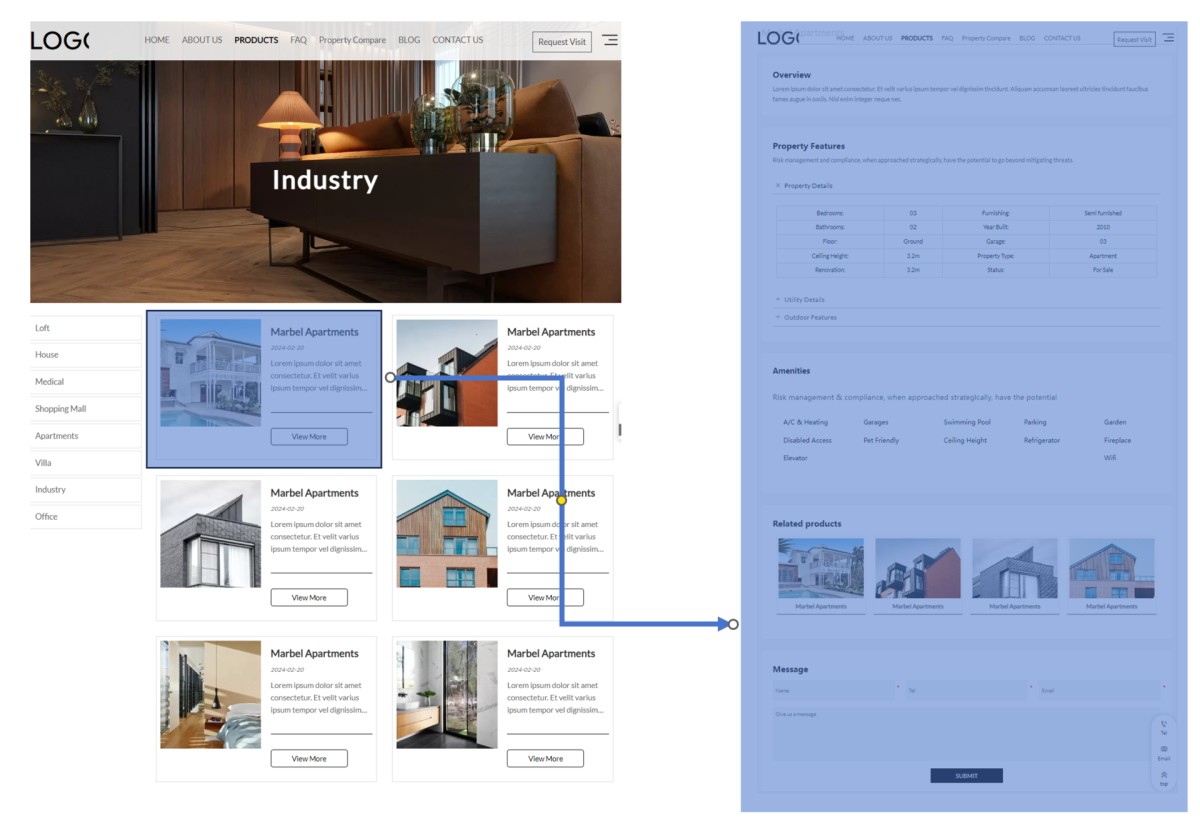Open the hamburger menu on the Industry listing page

pyautogui.click(x=609, y=41)
